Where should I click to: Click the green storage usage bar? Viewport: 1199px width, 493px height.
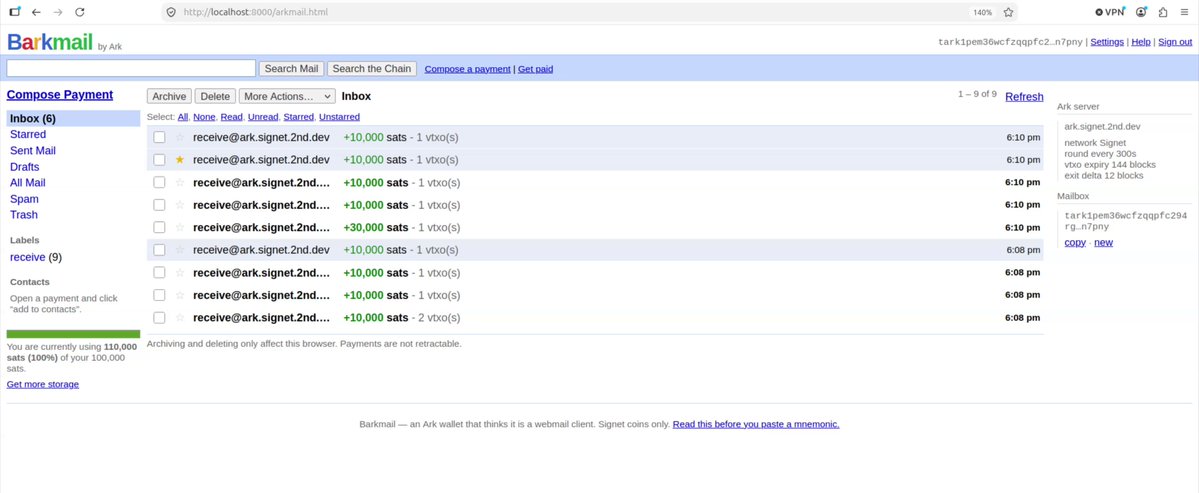coord(73,334)
